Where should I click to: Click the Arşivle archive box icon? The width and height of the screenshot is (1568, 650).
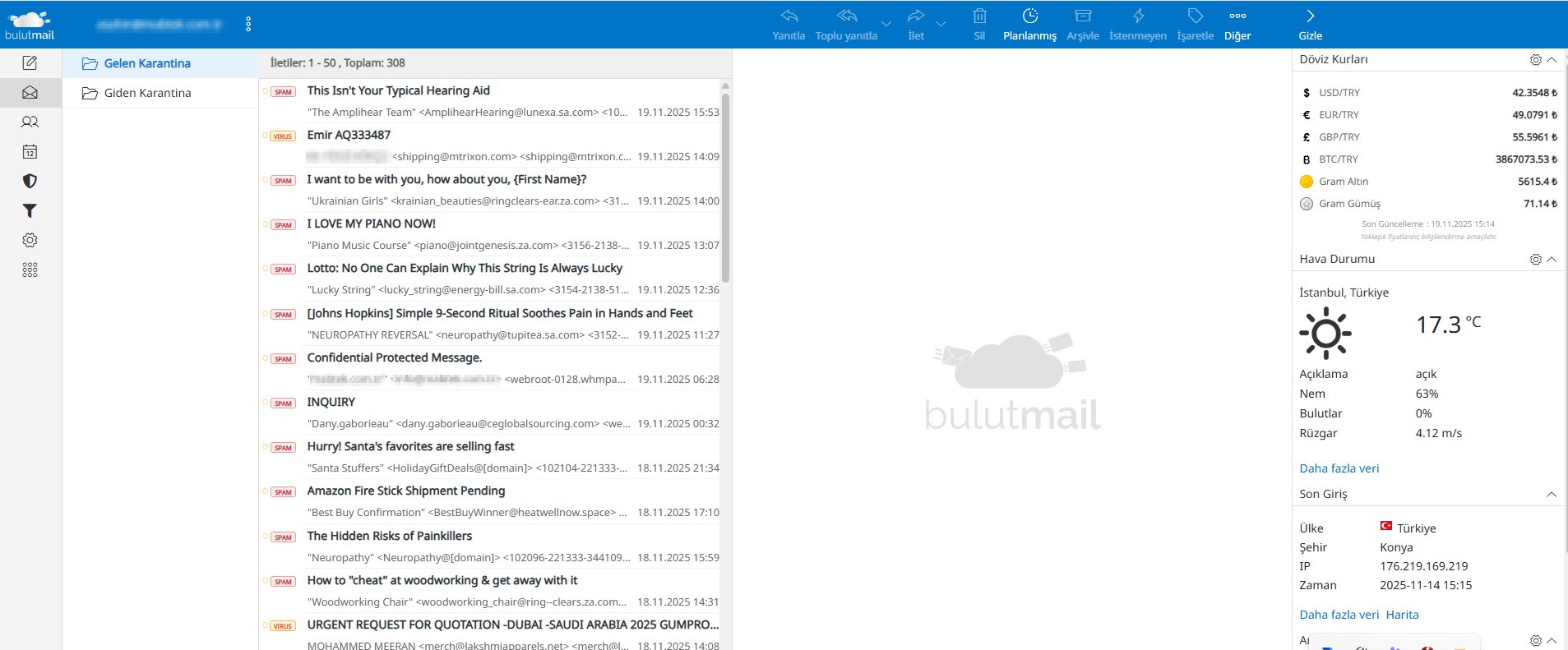1083,16
